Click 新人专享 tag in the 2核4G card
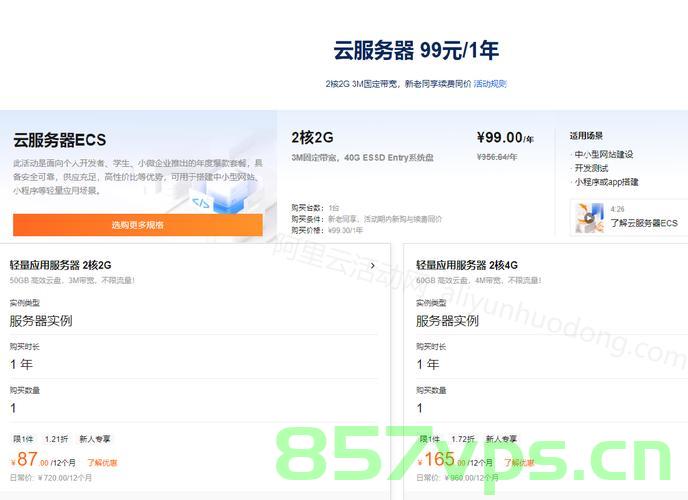Image resolution: width=688 pixels, height=500 pixels. click(502, 439)
